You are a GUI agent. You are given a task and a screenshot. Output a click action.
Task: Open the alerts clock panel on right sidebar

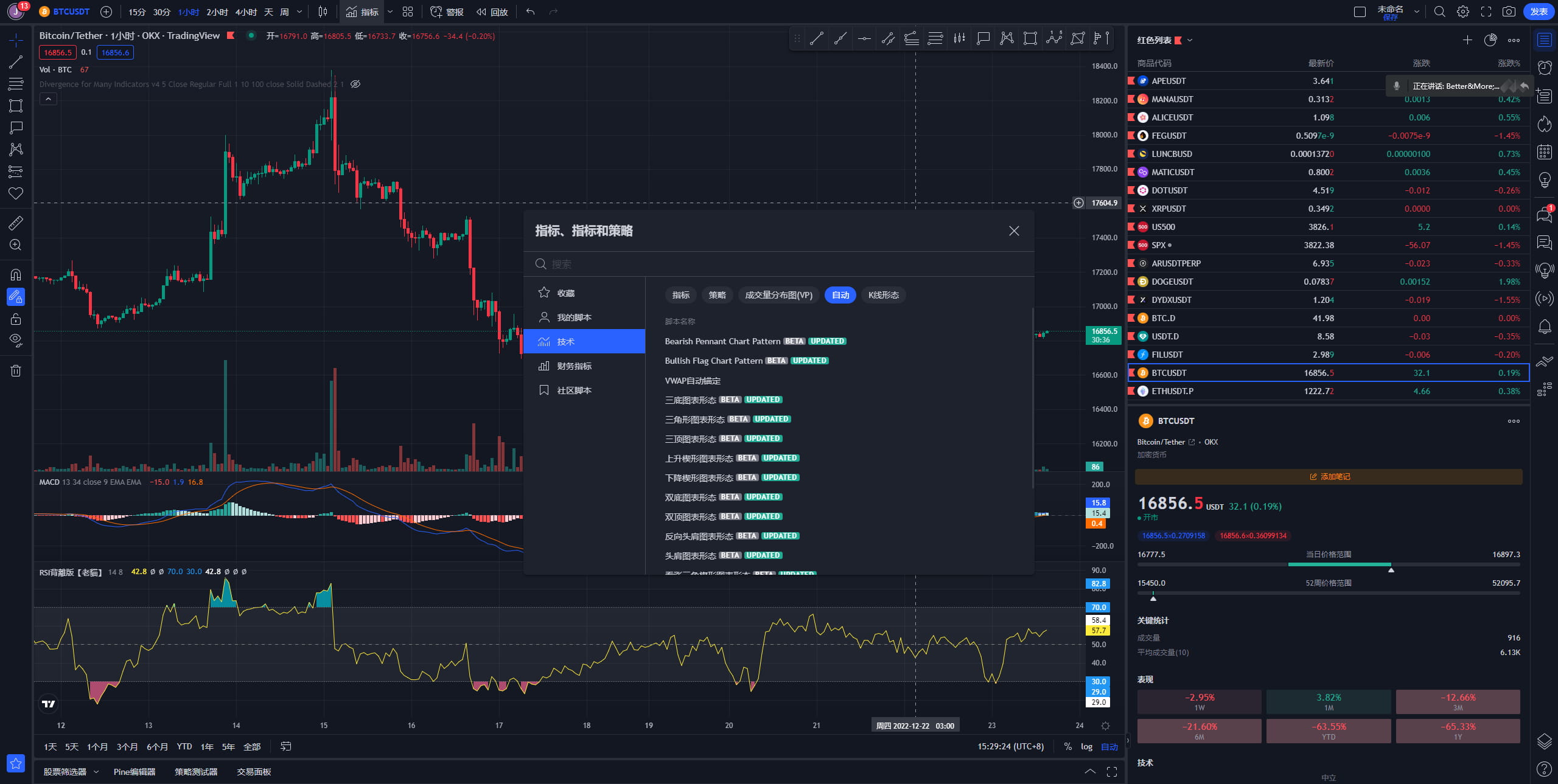pyautogui.click(x=1545, y=68)
